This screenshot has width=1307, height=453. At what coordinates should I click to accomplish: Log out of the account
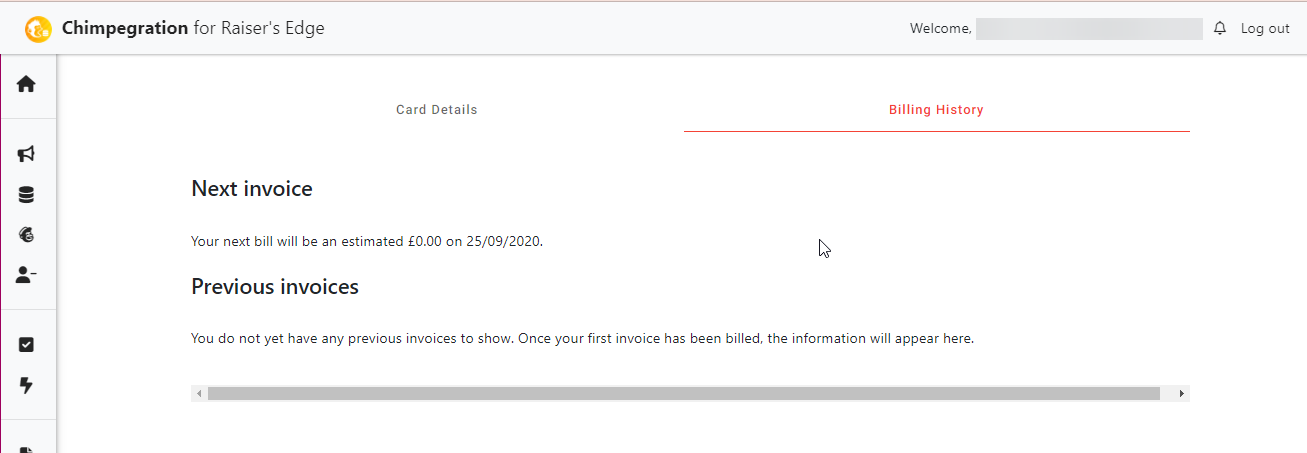point(1265,29)
